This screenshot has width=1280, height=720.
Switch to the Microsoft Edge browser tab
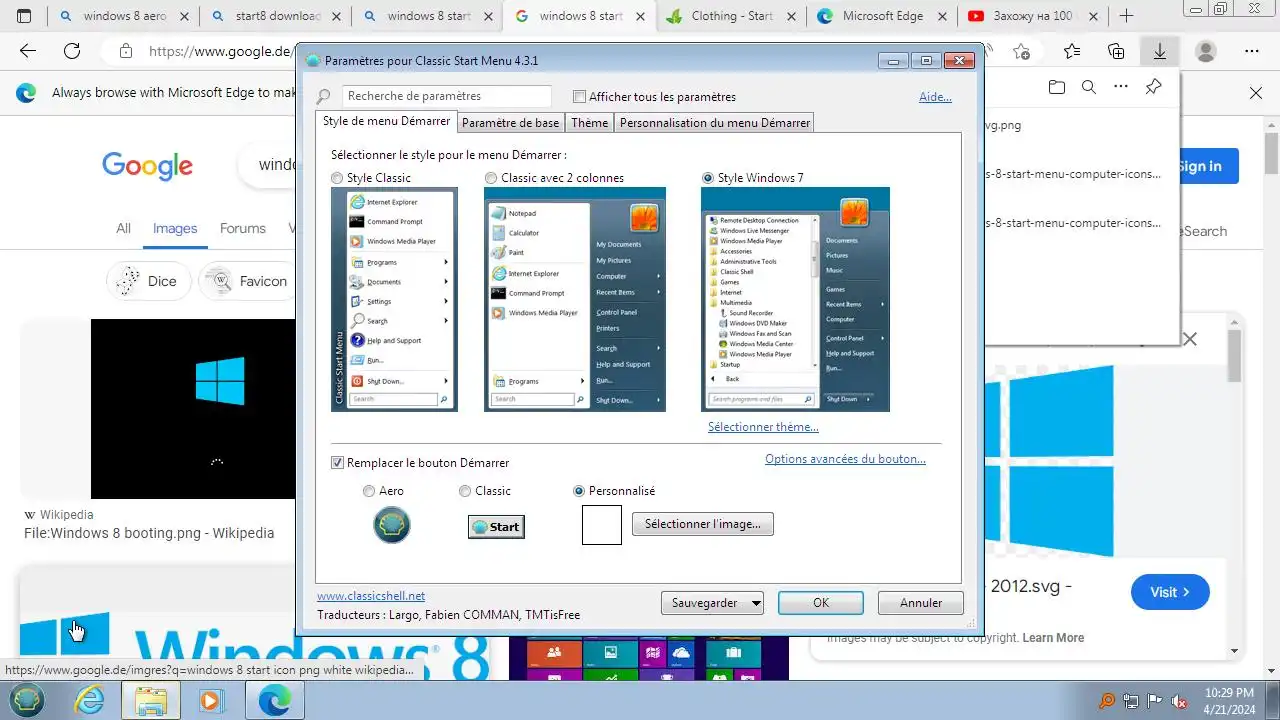pos(882,16)
